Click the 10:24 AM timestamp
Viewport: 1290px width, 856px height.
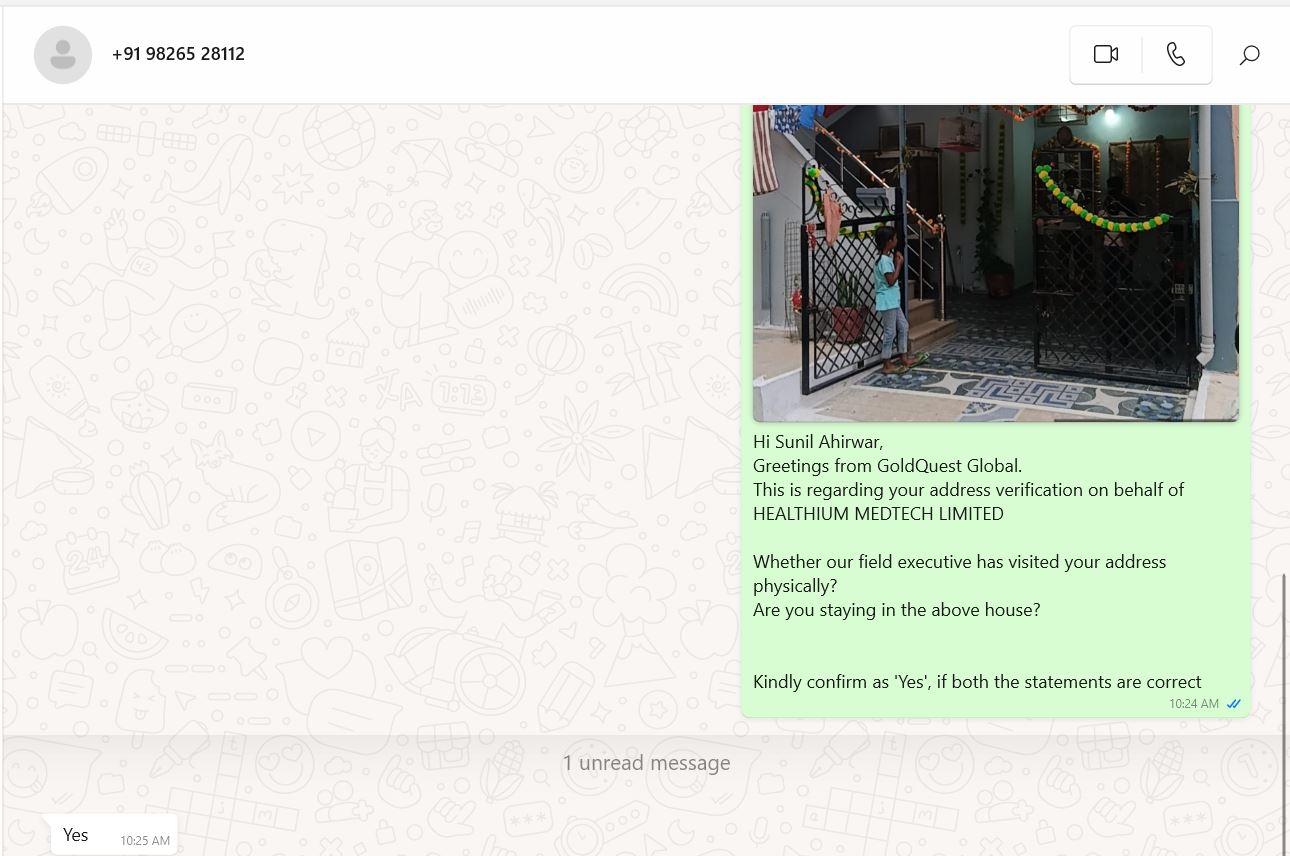(1193, 704)
